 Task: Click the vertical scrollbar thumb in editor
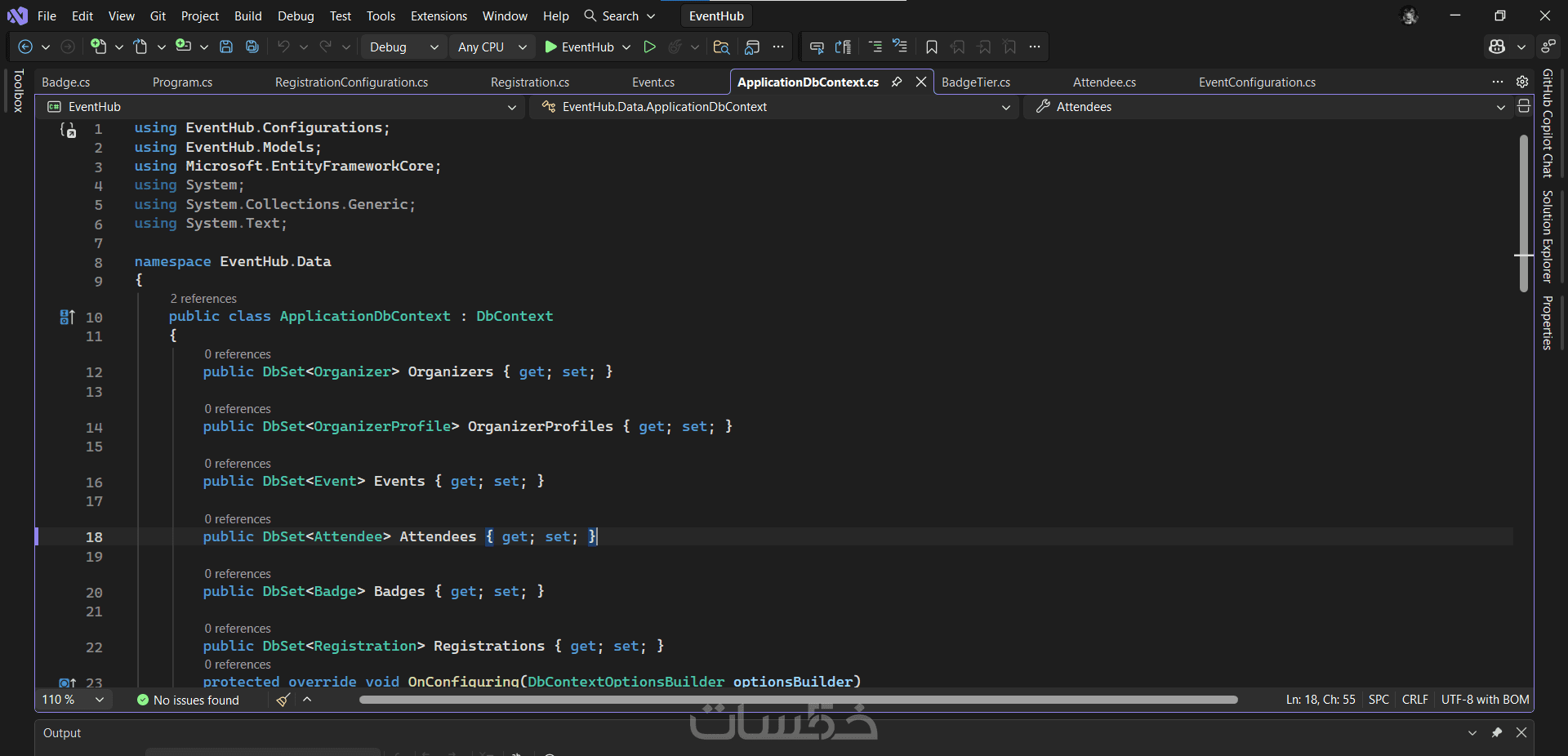coord(1524,212)
